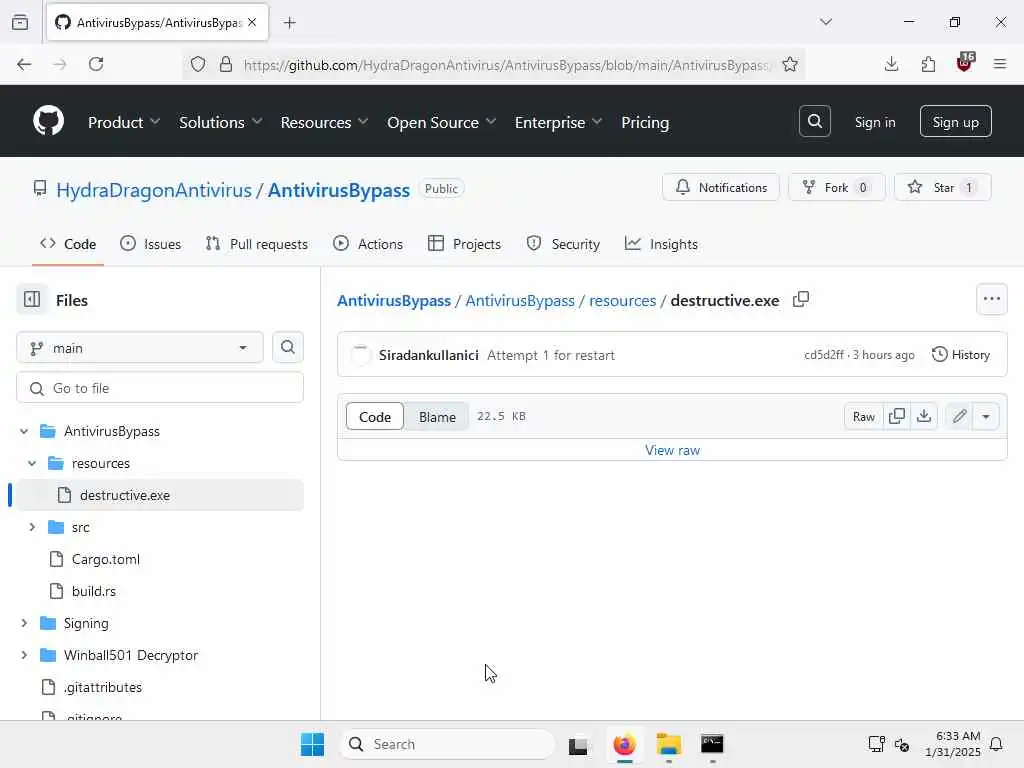1024x768 pixels.
Task: Open Firefox downloads arrow icon
Action: (891, 64)
